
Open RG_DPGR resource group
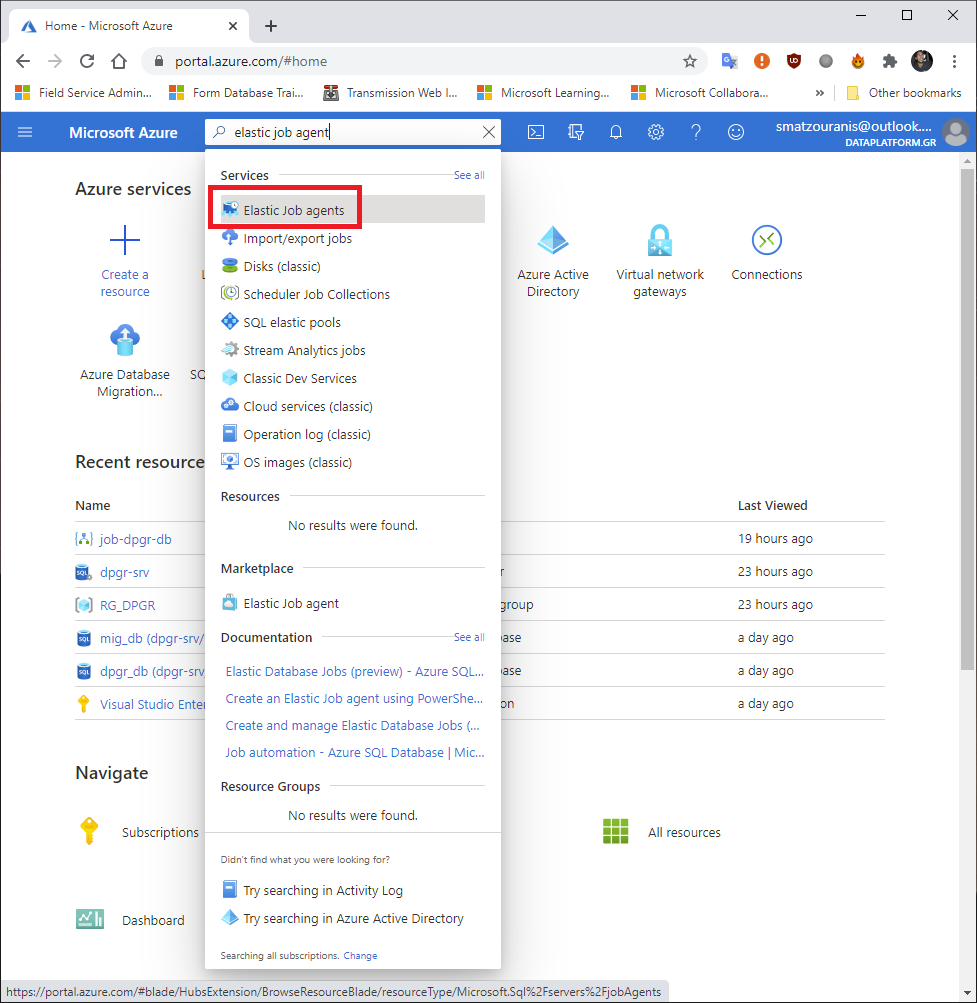127,605
